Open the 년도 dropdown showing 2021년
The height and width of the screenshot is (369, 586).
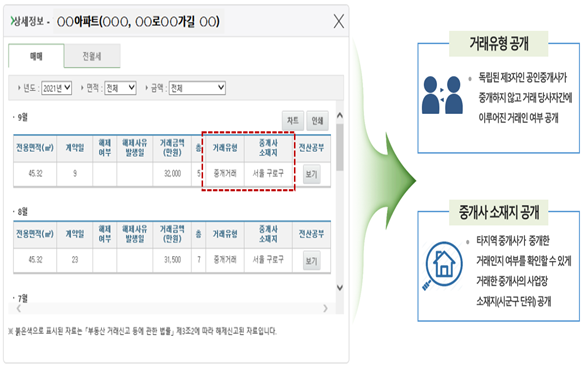point(56,88)
